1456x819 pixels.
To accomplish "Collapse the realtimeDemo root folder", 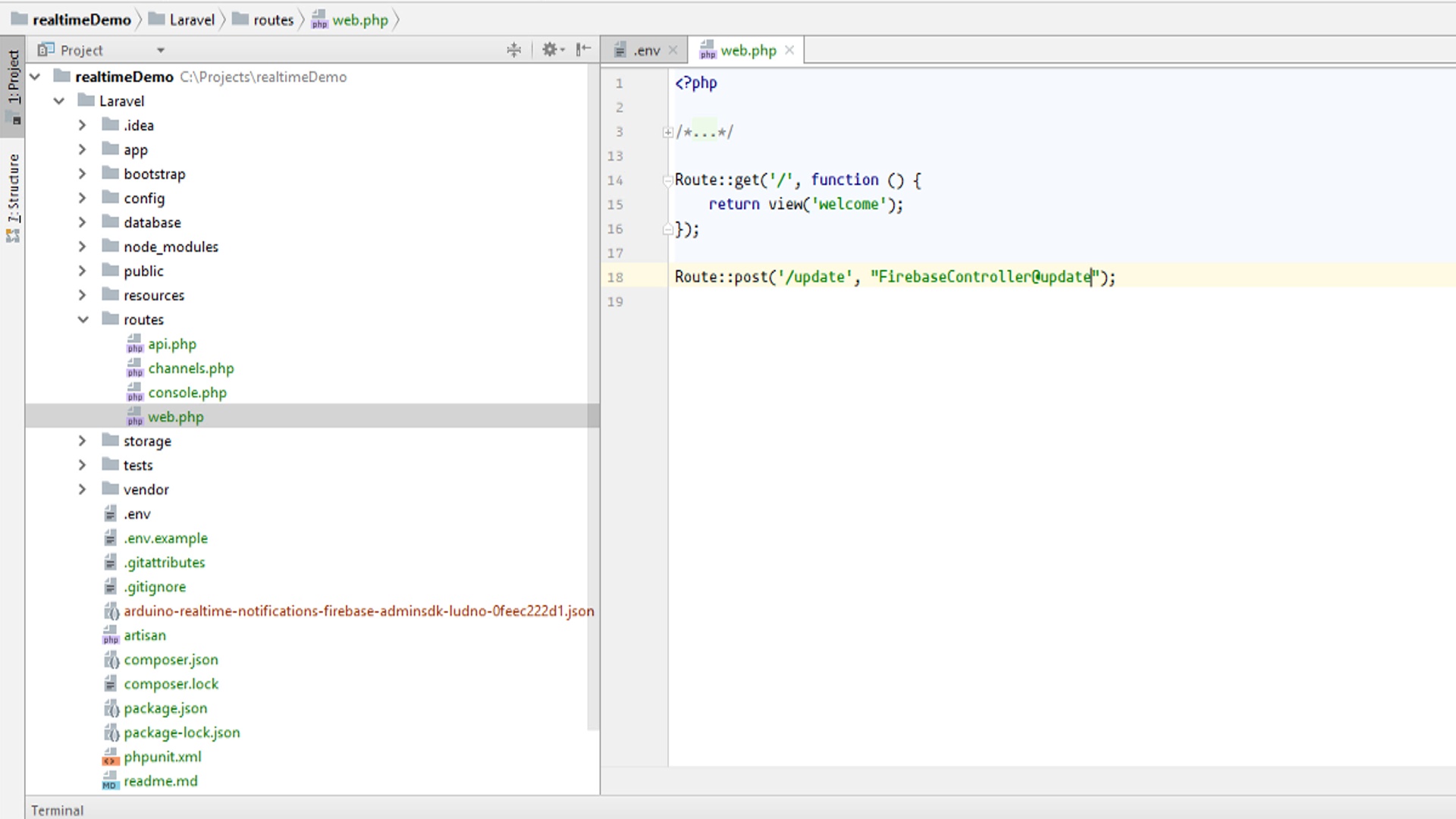I will tap(35, 77).
